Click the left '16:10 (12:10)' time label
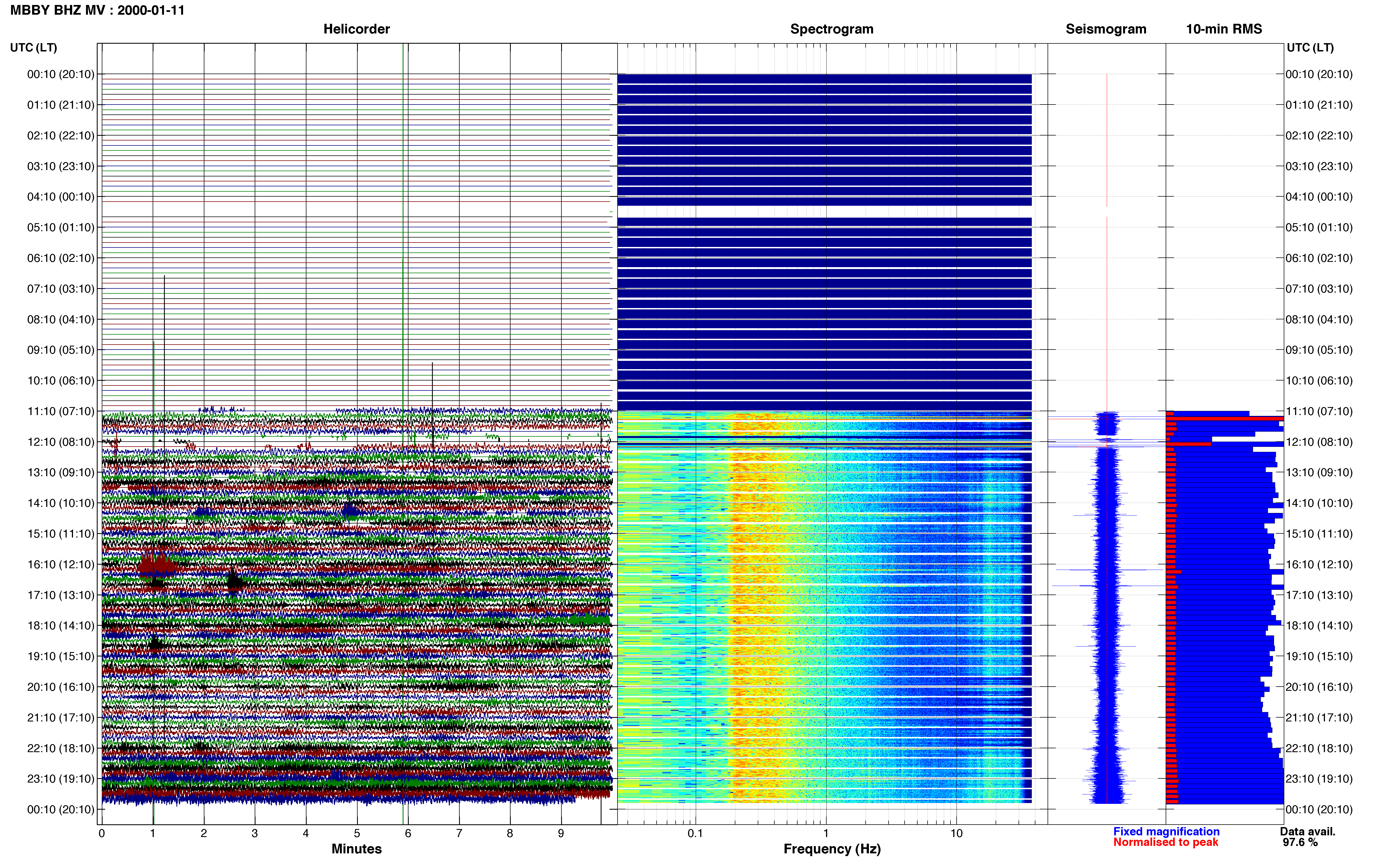The width and height of the screenshot is (1388, 868). click(x=61, y=564)
